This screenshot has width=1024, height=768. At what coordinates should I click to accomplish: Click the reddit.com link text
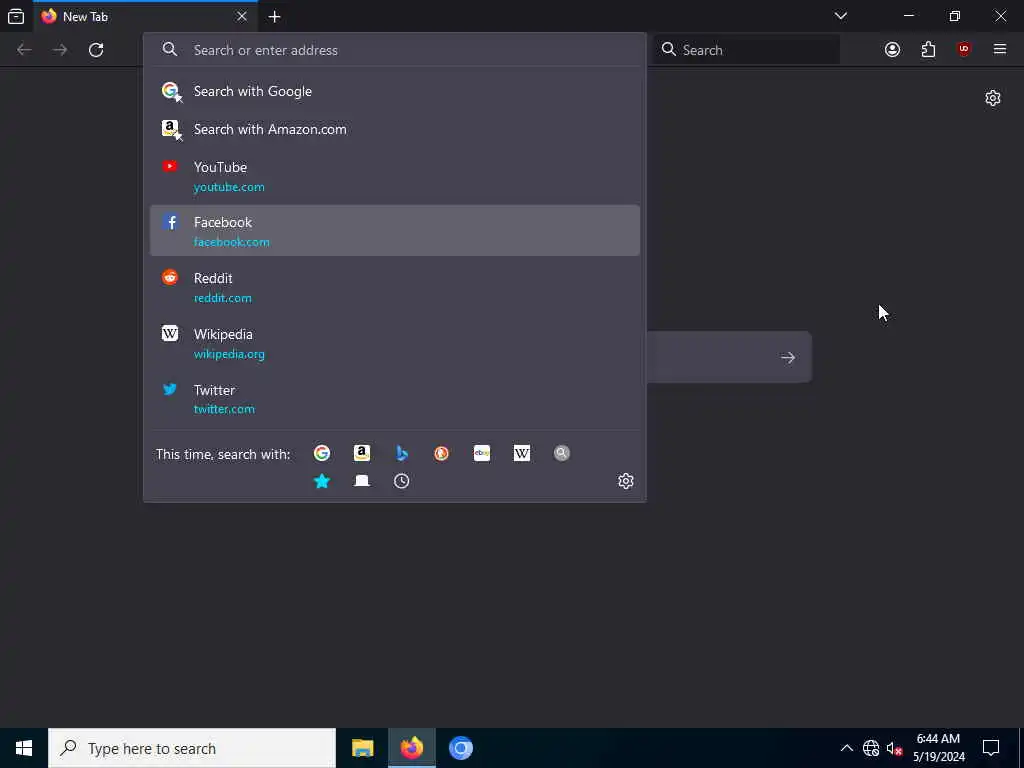point(223,298)
